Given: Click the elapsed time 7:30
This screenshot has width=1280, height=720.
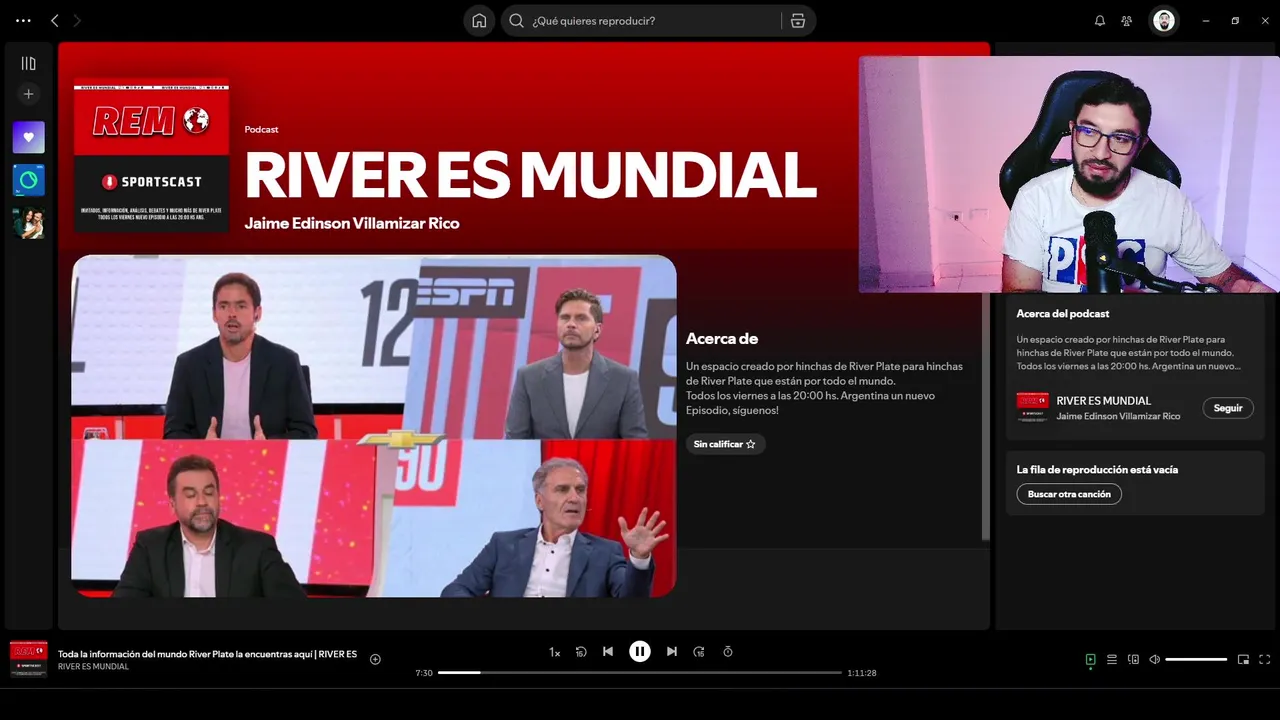Looking at the screenshot, I should [424, 673].
